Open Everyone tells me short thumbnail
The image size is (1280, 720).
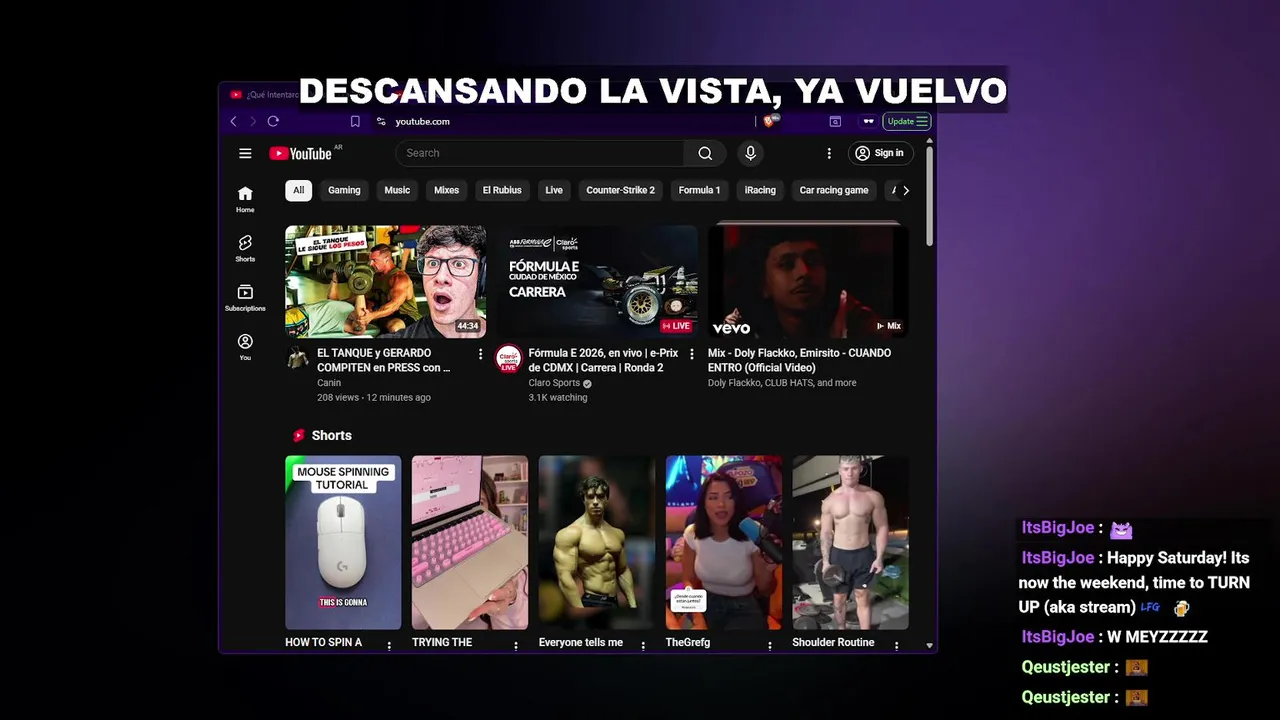[597, 543]
